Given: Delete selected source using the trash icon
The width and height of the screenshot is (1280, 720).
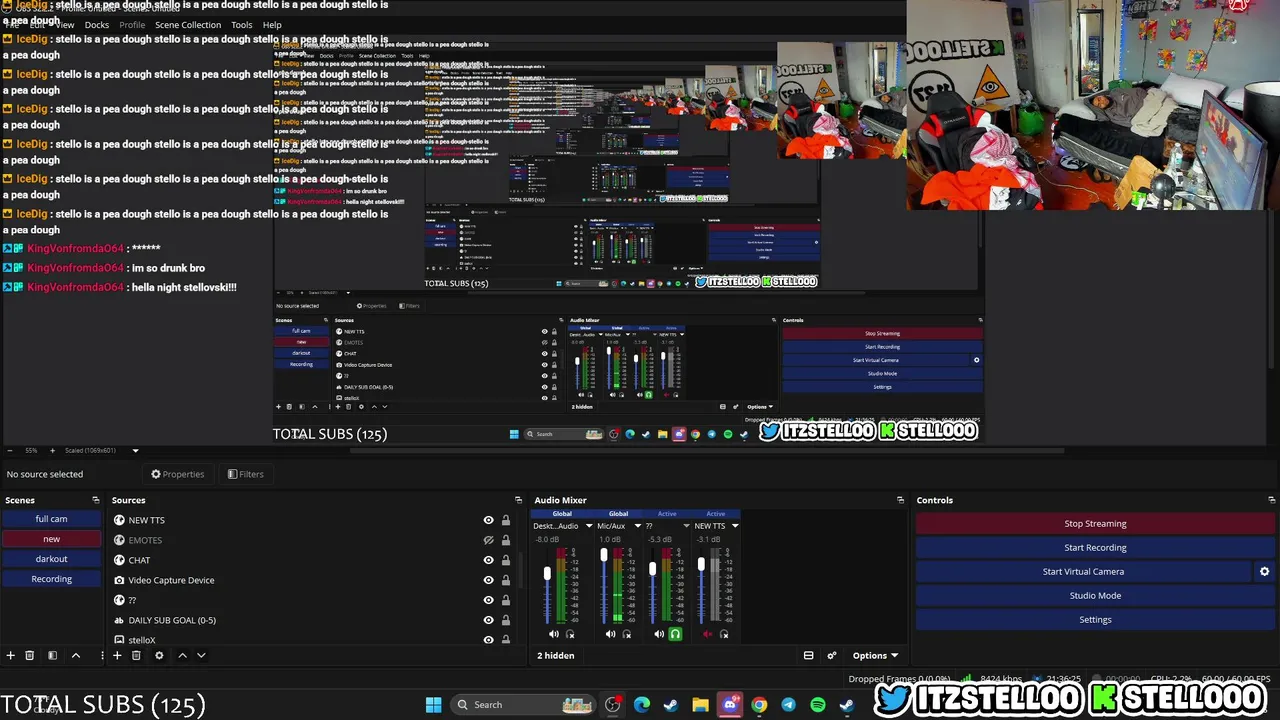Looking at the screenshot, I should click(136, 656).
